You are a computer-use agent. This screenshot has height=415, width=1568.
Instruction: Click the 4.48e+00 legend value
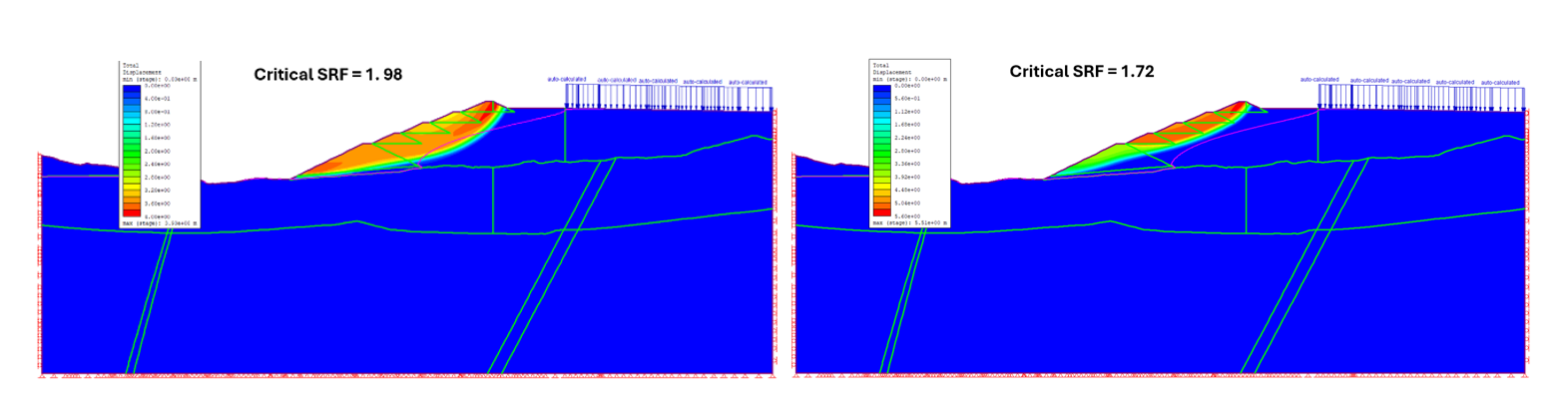pyautogui.click(x=907, y=190)
